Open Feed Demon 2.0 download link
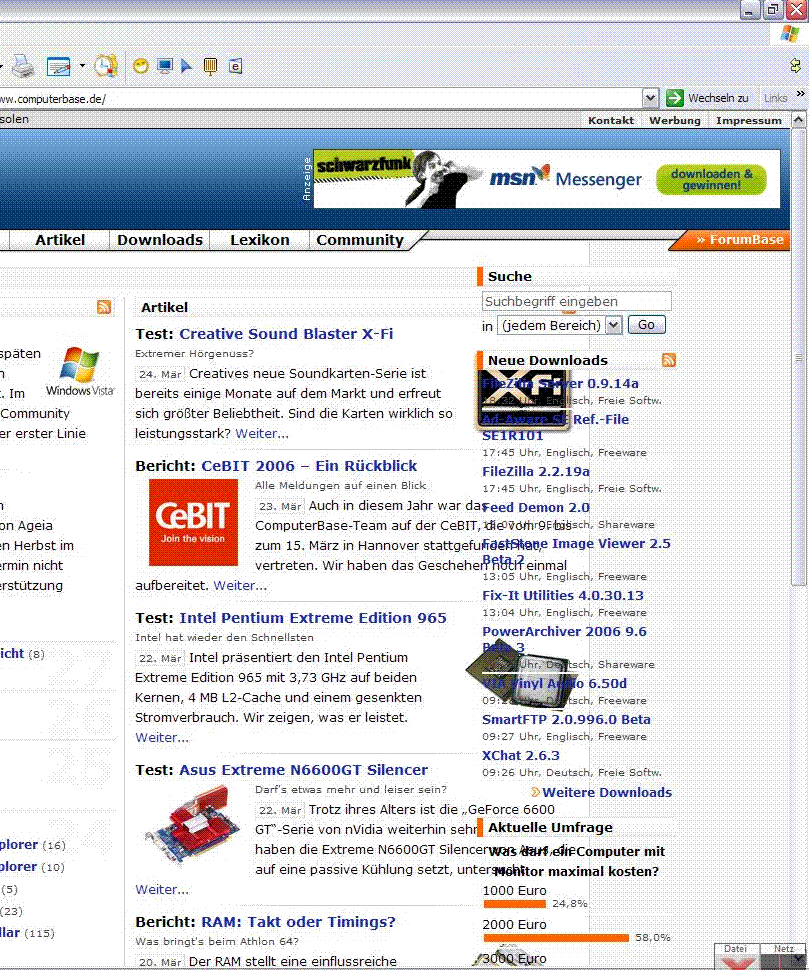Image resolution: width=809 pixels, height=970 pixels. (x=536, y=507)
